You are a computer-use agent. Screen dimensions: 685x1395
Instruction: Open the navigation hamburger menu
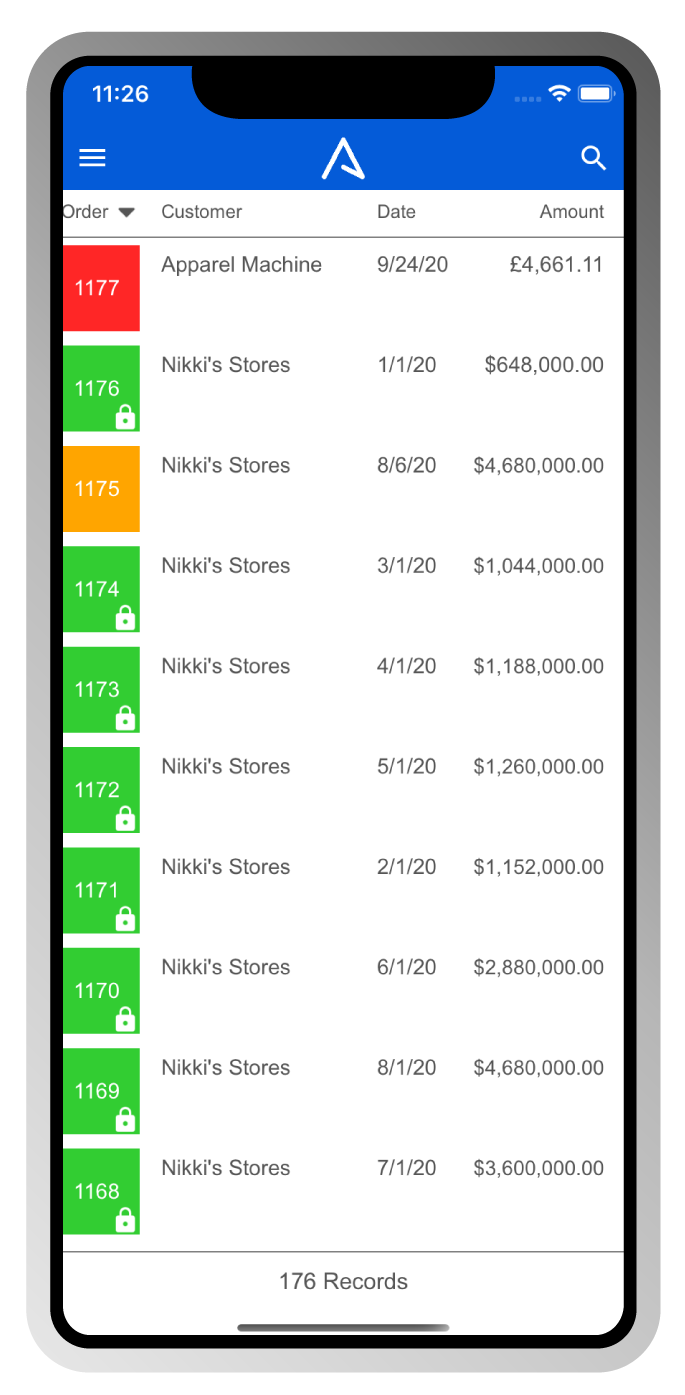[92, 157]
